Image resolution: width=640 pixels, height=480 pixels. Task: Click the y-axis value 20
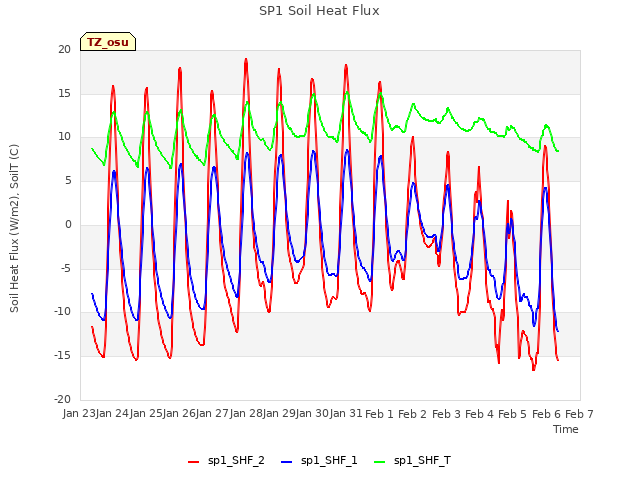click(64, 49)
